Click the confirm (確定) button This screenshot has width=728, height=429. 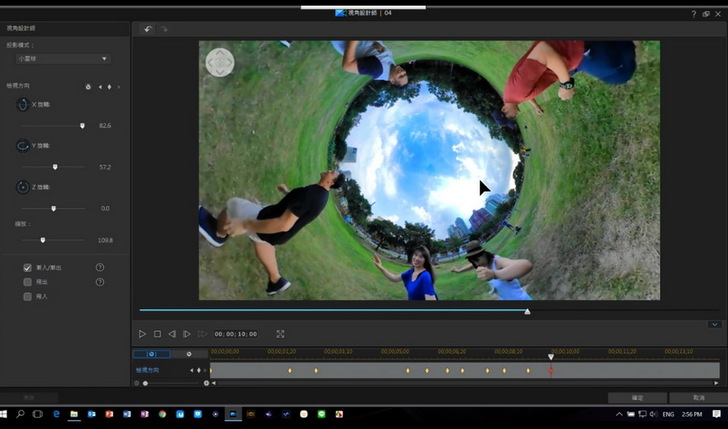[635, 398]
